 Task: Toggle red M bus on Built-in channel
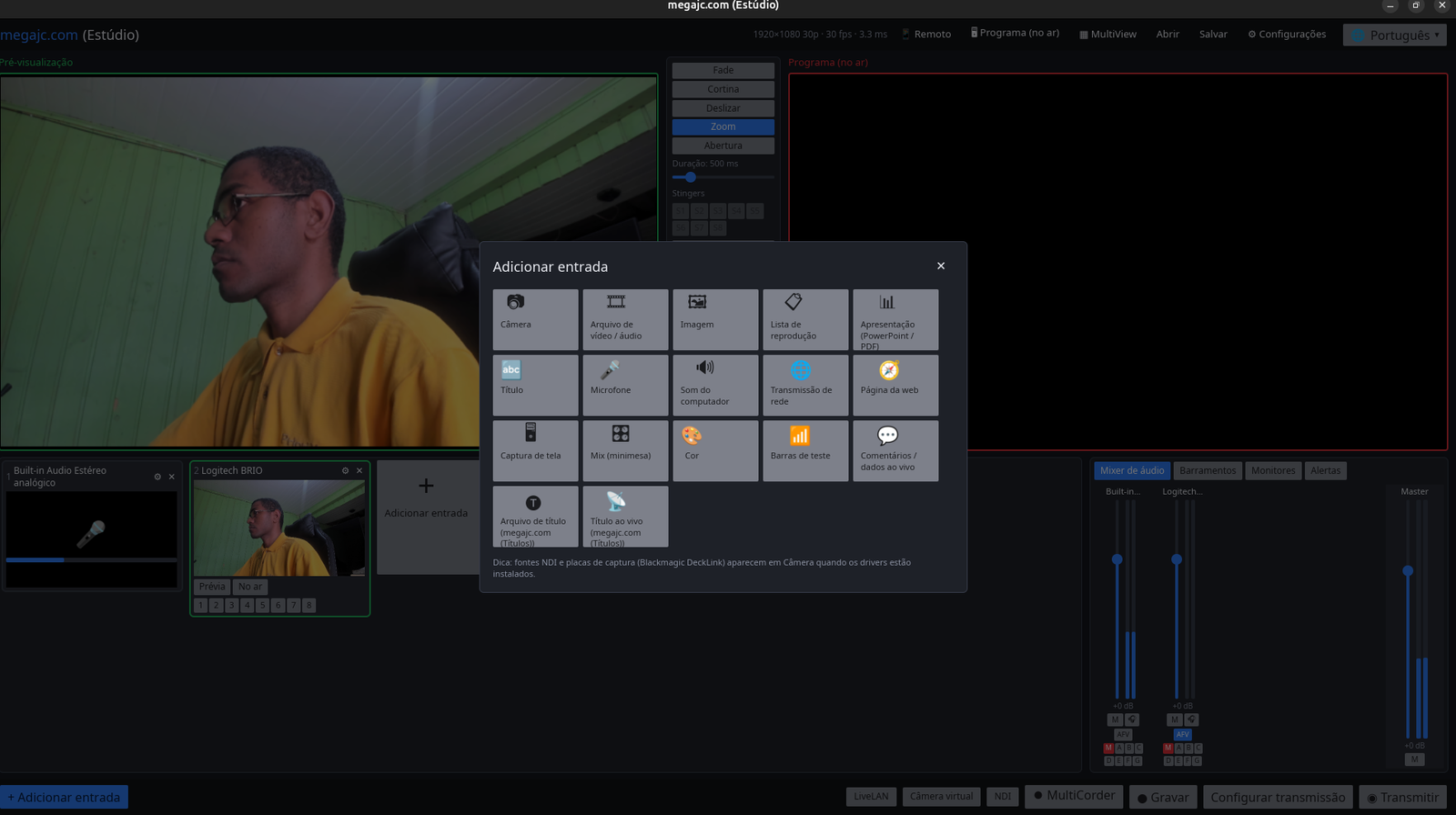pyautogui.click(x=1108, y=748)
